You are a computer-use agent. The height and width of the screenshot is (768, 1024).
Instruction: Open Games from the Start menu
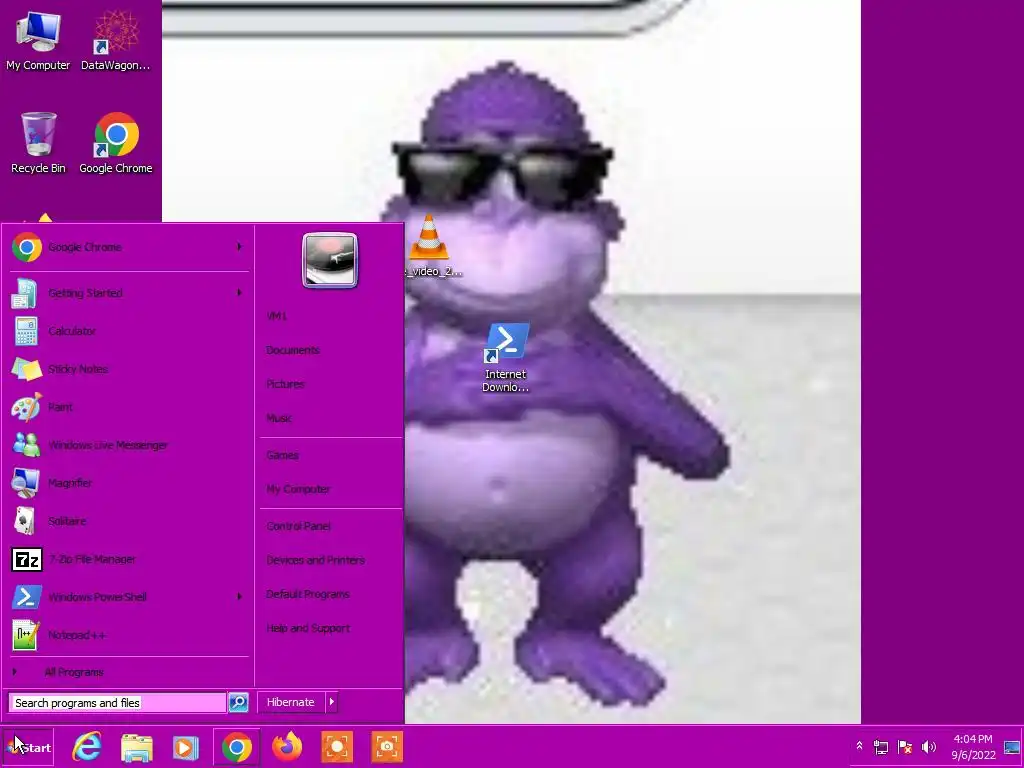(282, 455)
